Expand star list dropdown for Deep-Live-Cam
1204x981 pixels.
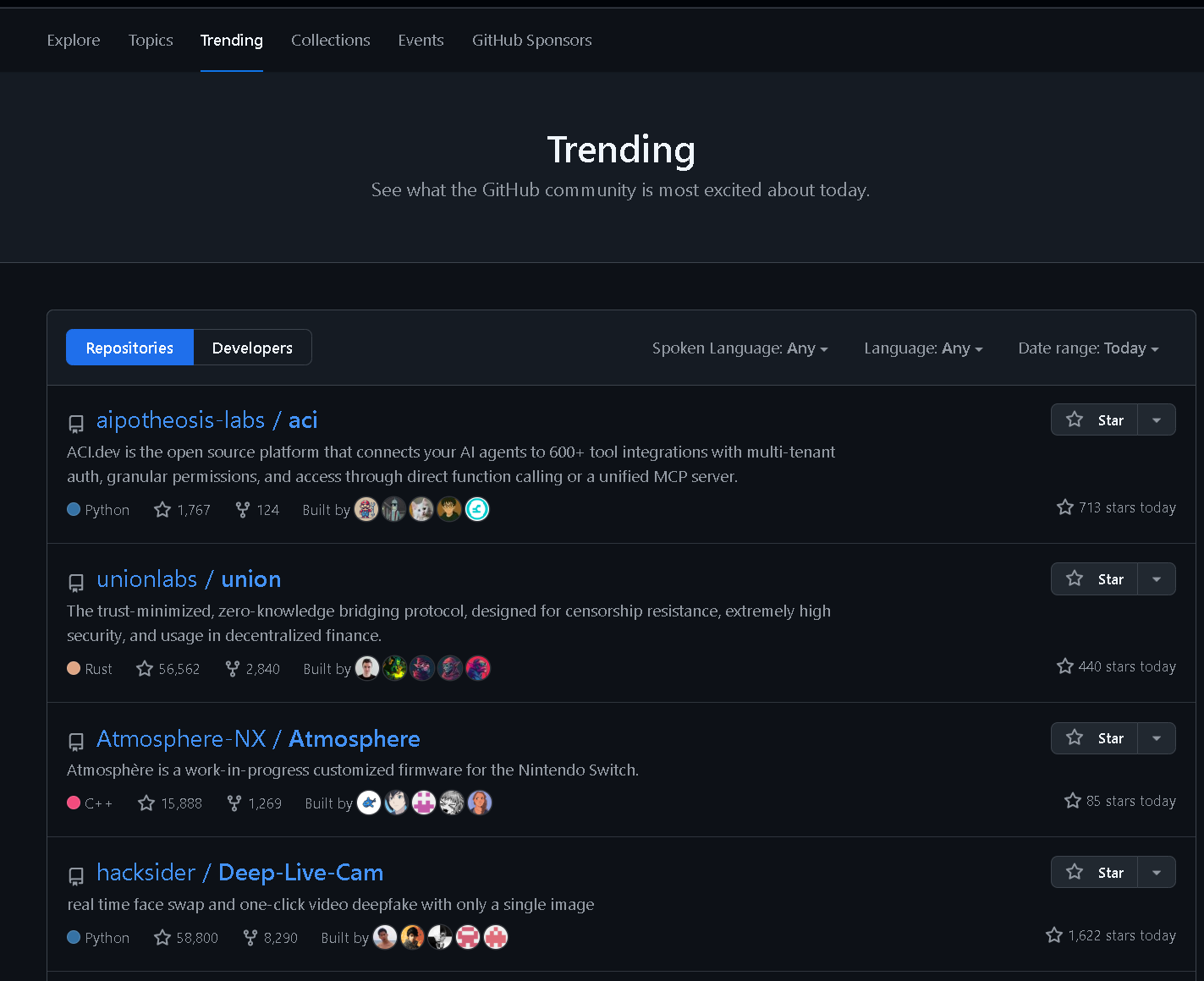click(1157, 872)
